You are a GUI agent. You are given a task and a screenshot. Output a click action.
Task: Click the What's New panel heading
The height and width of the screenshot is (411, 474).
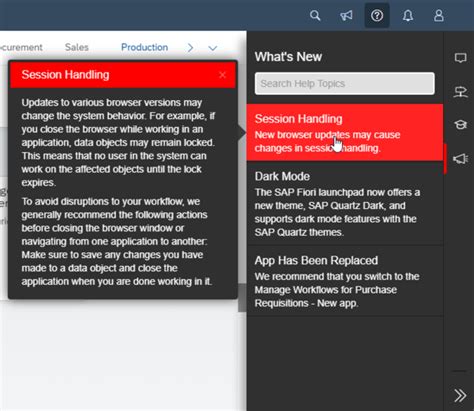(x=288, y=57)
